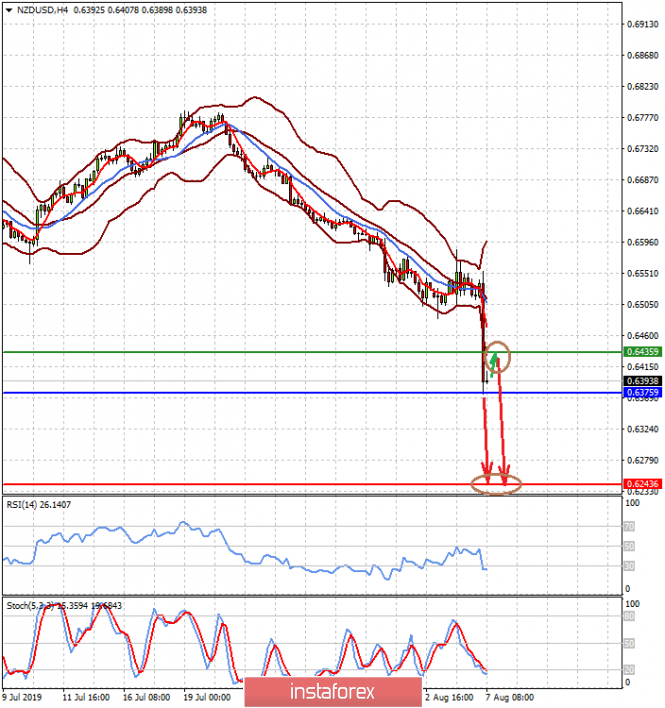Click the triangle arrow beside NZDUSD,H4 title
The image size is (665, 708).
pos(8,8)
